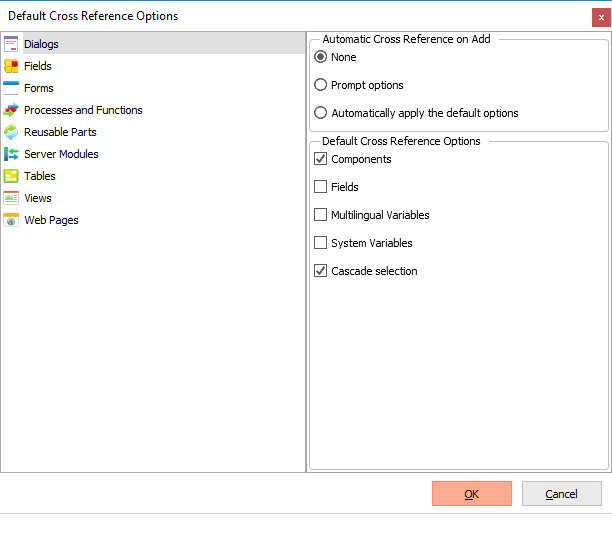Screen dimensions: 612x540
Task: Click the Forms category icon
Action: coord(11,88)
